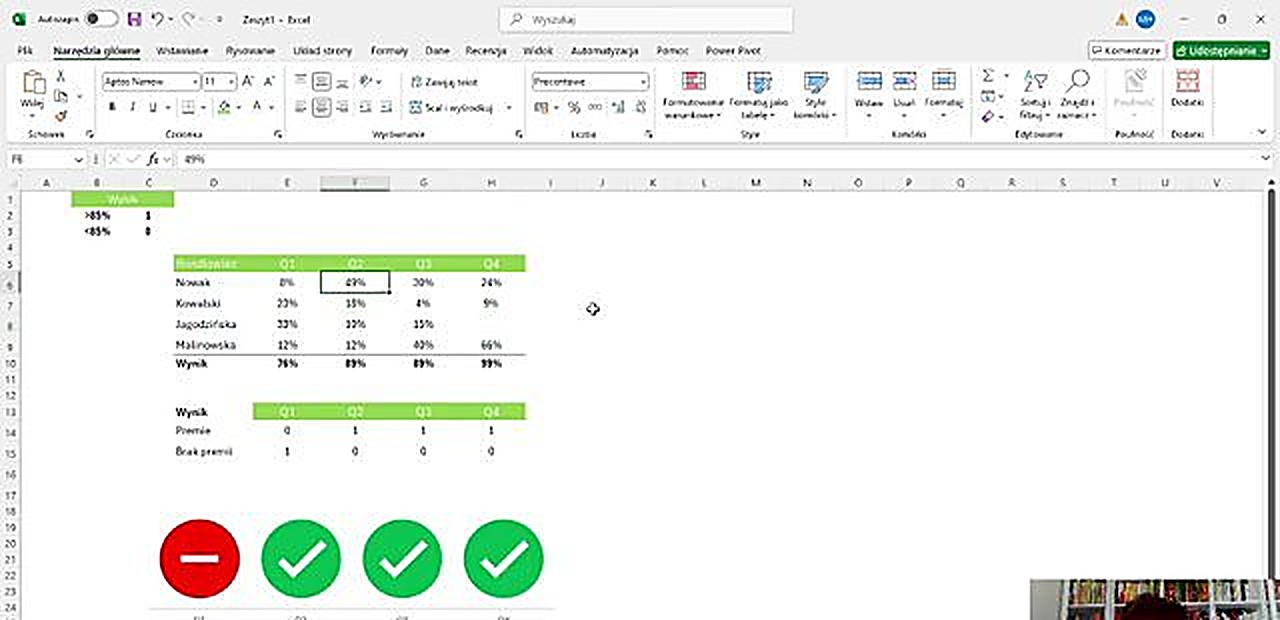Toggle bold formatting in Czcionka group
The image size is (1280, 620).
point(112,106)
